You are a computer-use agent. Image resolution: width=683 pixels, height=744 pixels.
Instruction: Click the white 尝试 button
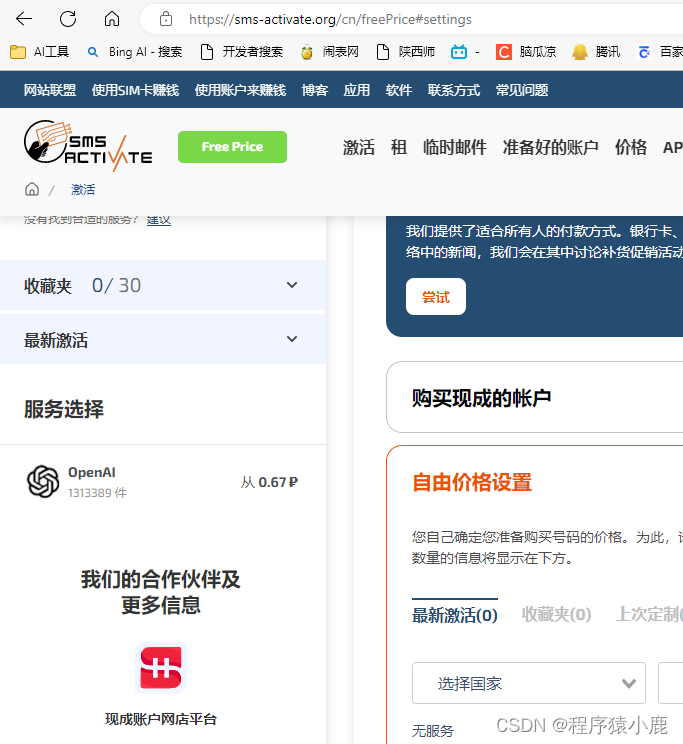point(436,297)
